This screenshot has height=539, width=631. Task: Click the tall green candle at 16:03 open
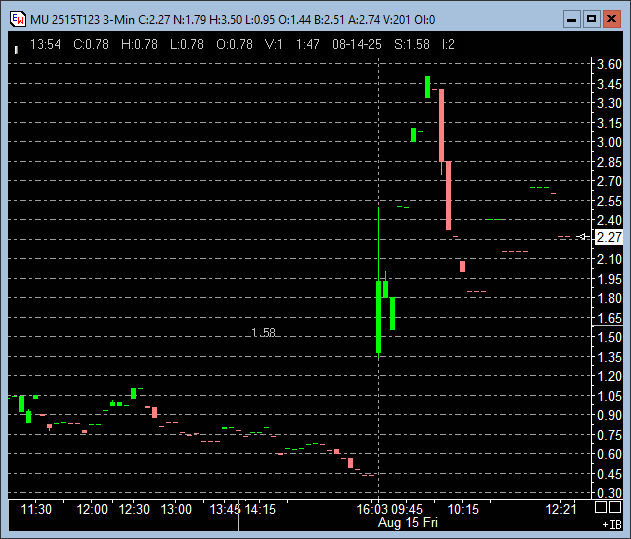[378, 317]
